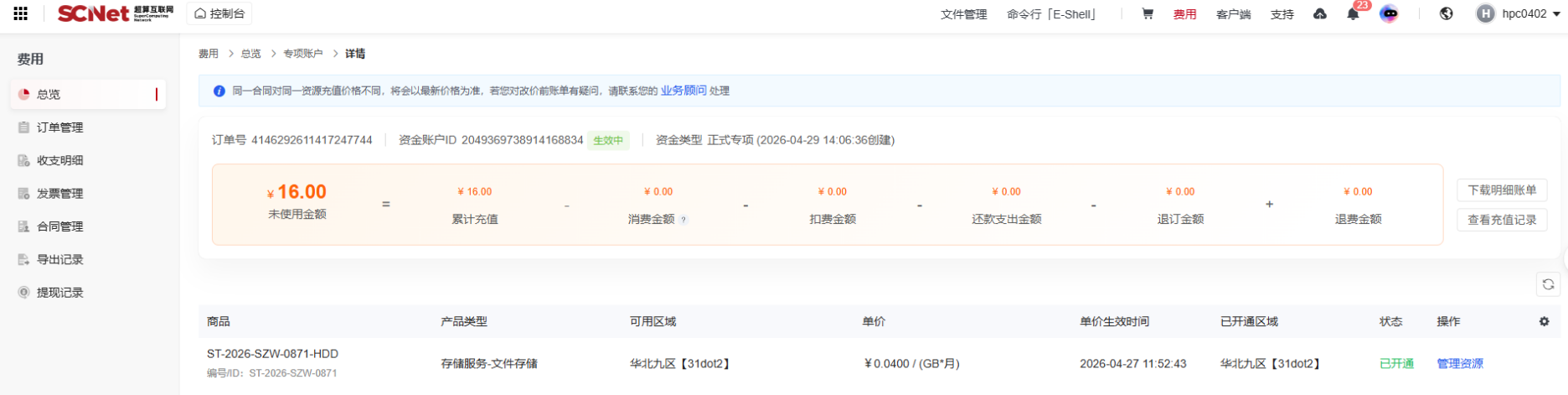Click the 提现记录 sidebar icon
This screenshot has height=395, width=1568.
click(24, 292)
